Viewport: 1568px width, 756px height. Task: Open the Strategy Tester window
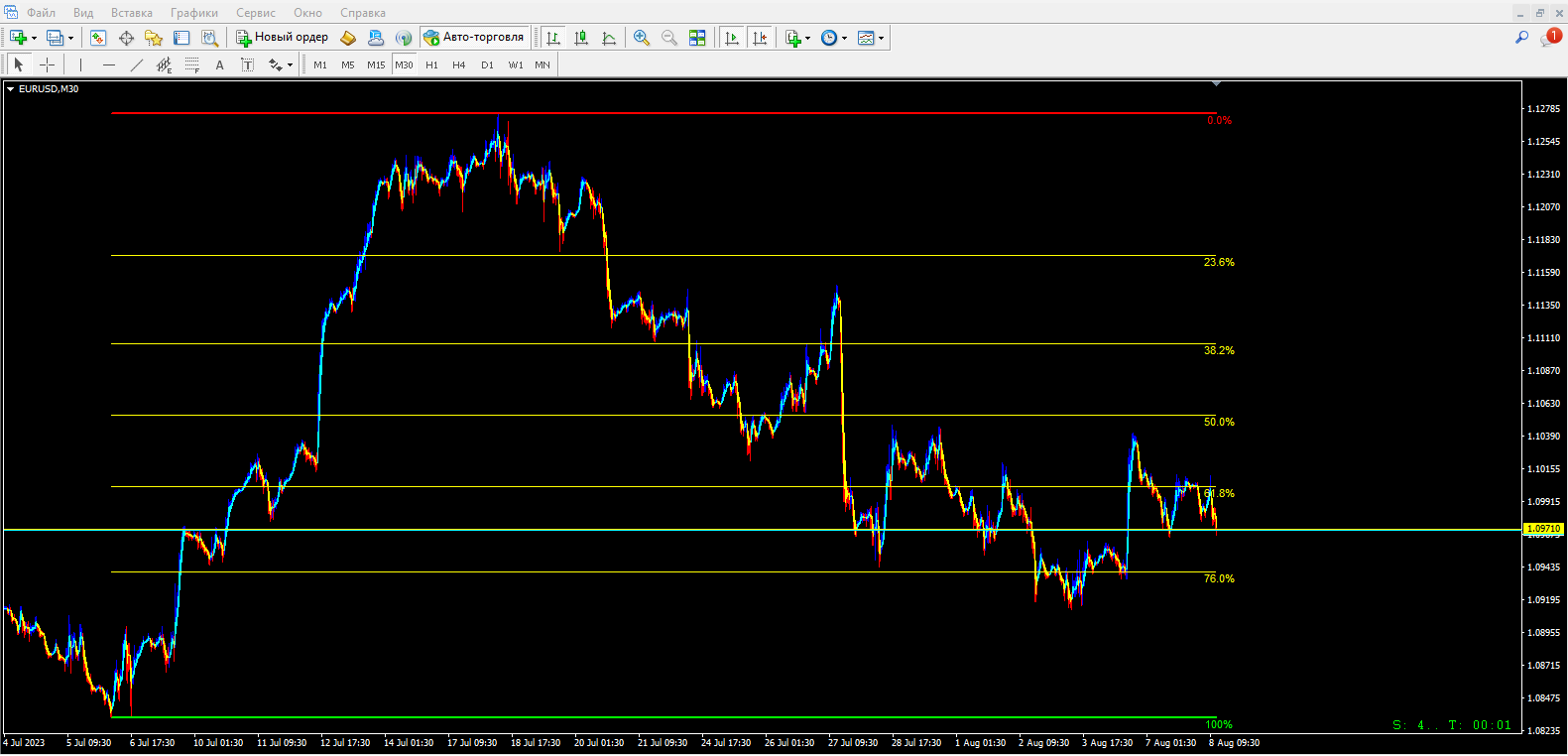coord(210,38)
